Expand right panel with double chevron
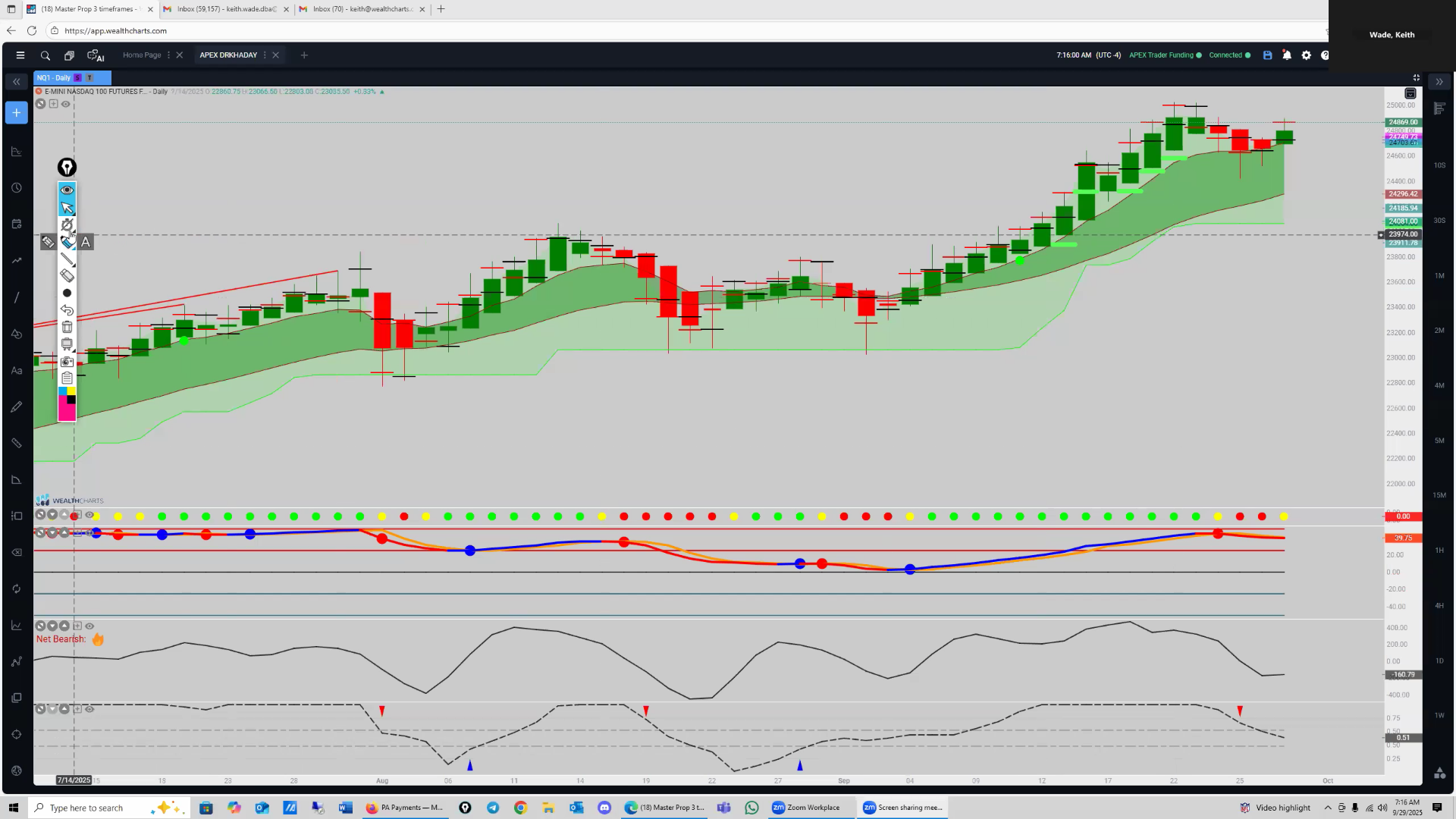This screenshot has height=819, width=1456. tap(1439, 81)
